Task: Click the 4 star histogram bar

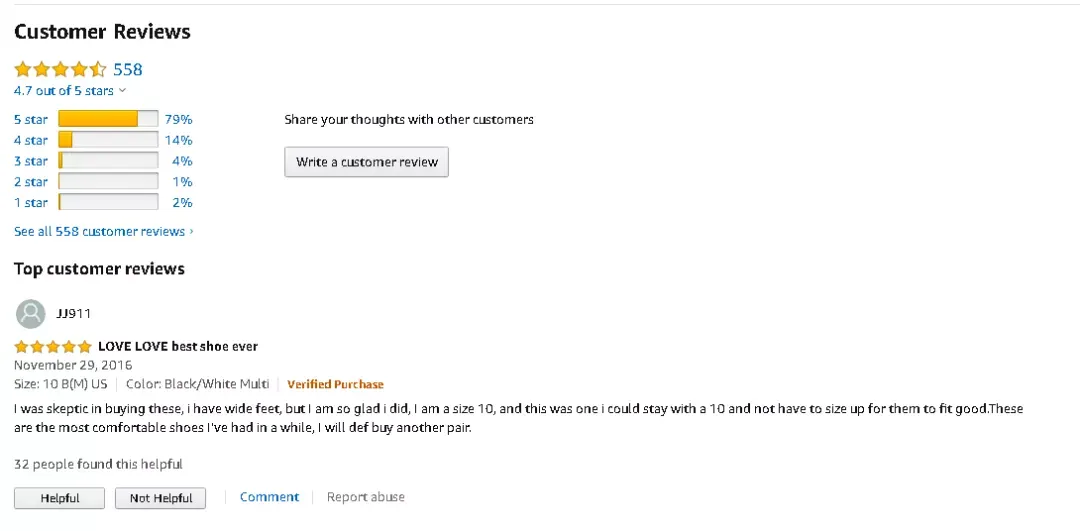Action: point(108,140)
